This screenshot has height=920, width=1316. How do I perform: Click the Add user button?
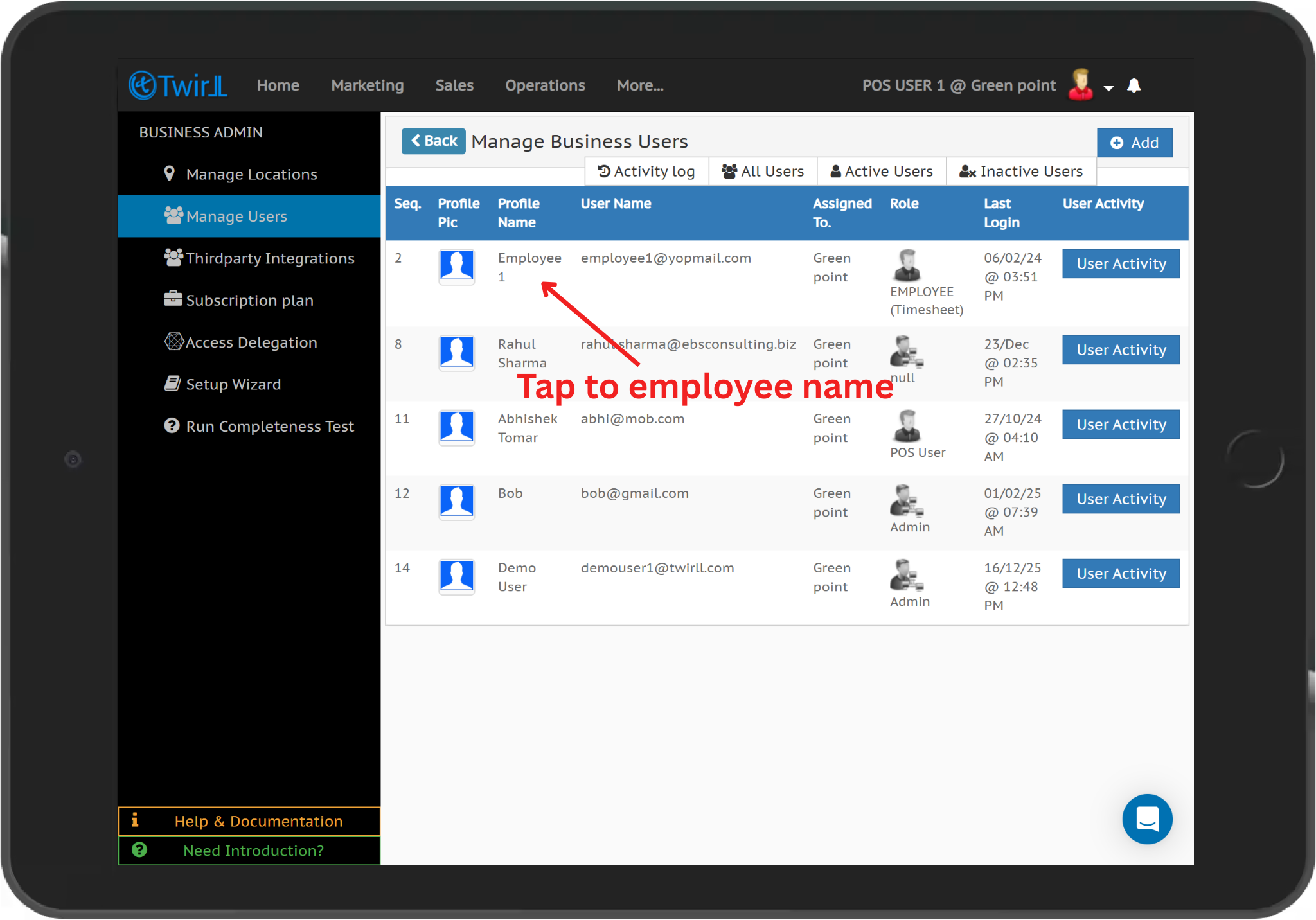click(1134, 143)
